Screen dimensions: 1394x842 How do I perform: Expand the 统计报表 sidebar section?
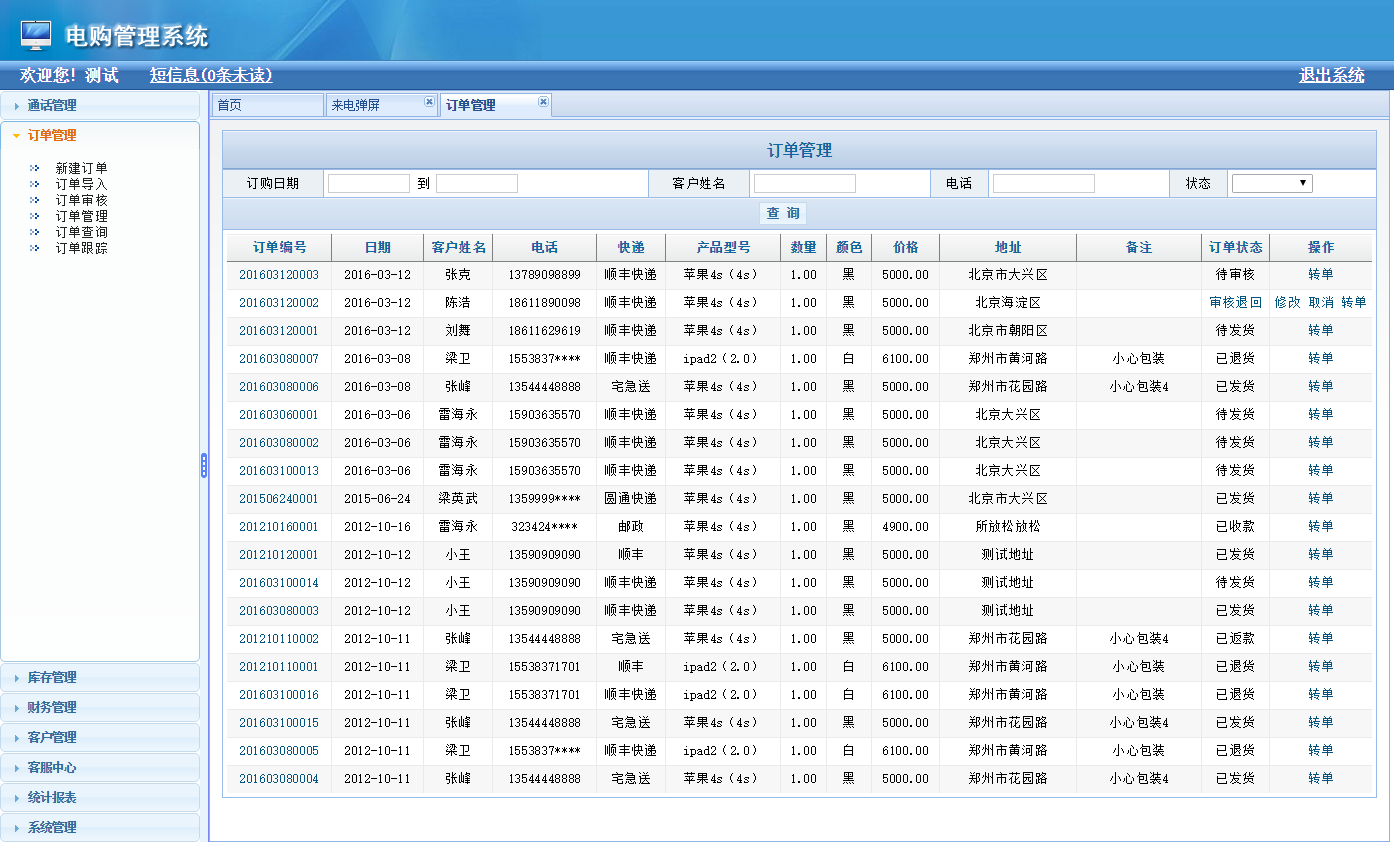100,797
